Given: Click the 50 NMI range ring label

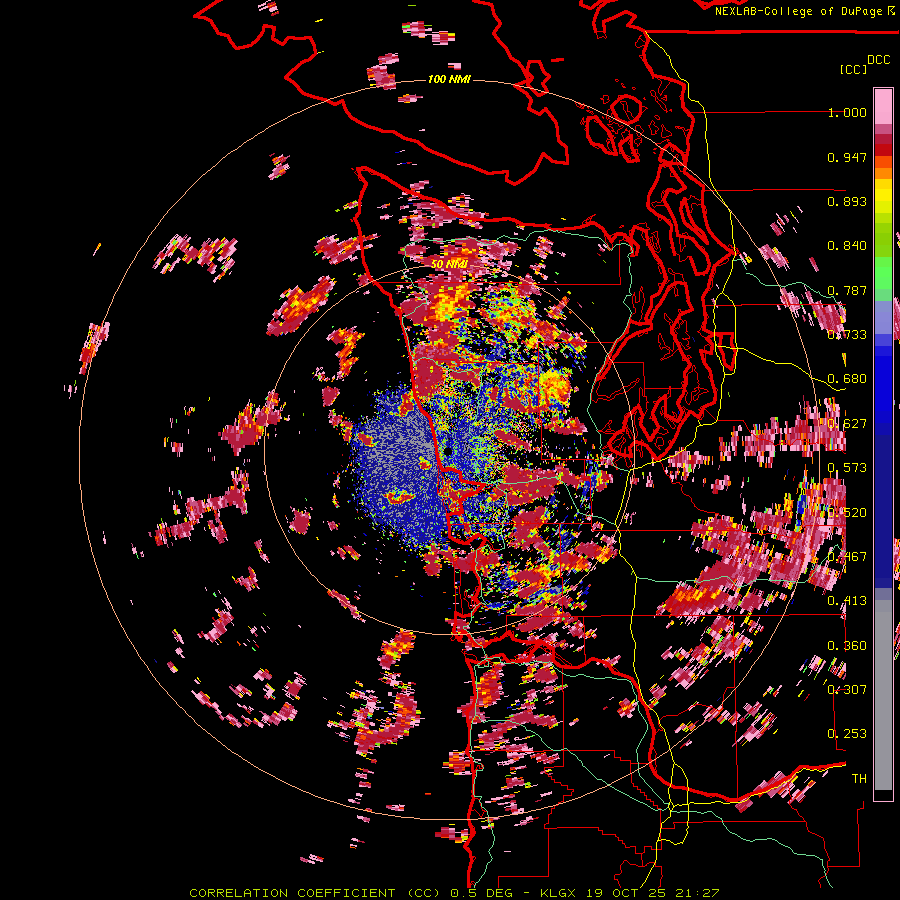Looking at the screenshot, I should [449, 264].
